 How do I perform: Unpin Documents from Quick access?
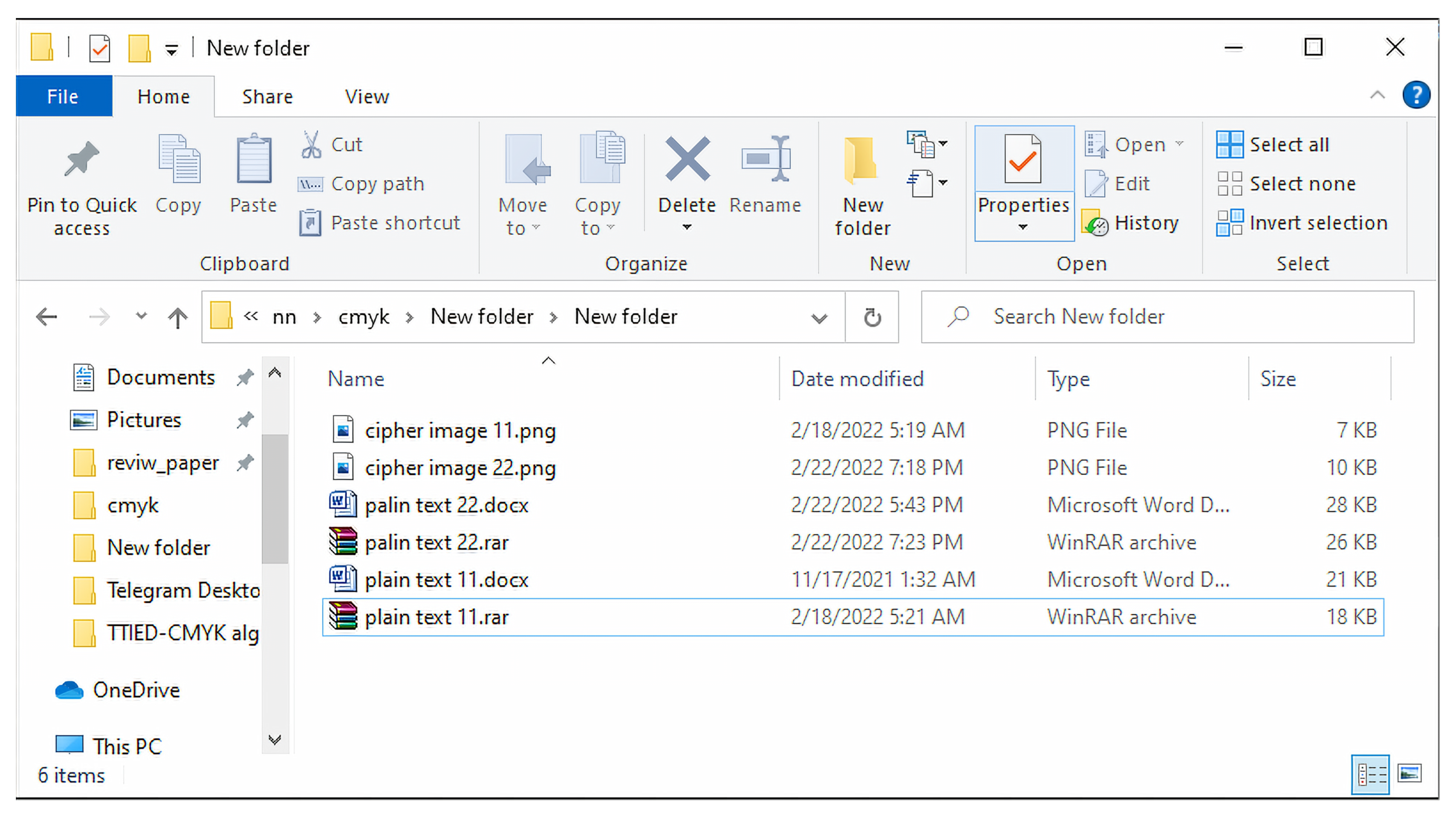(245, 377)
